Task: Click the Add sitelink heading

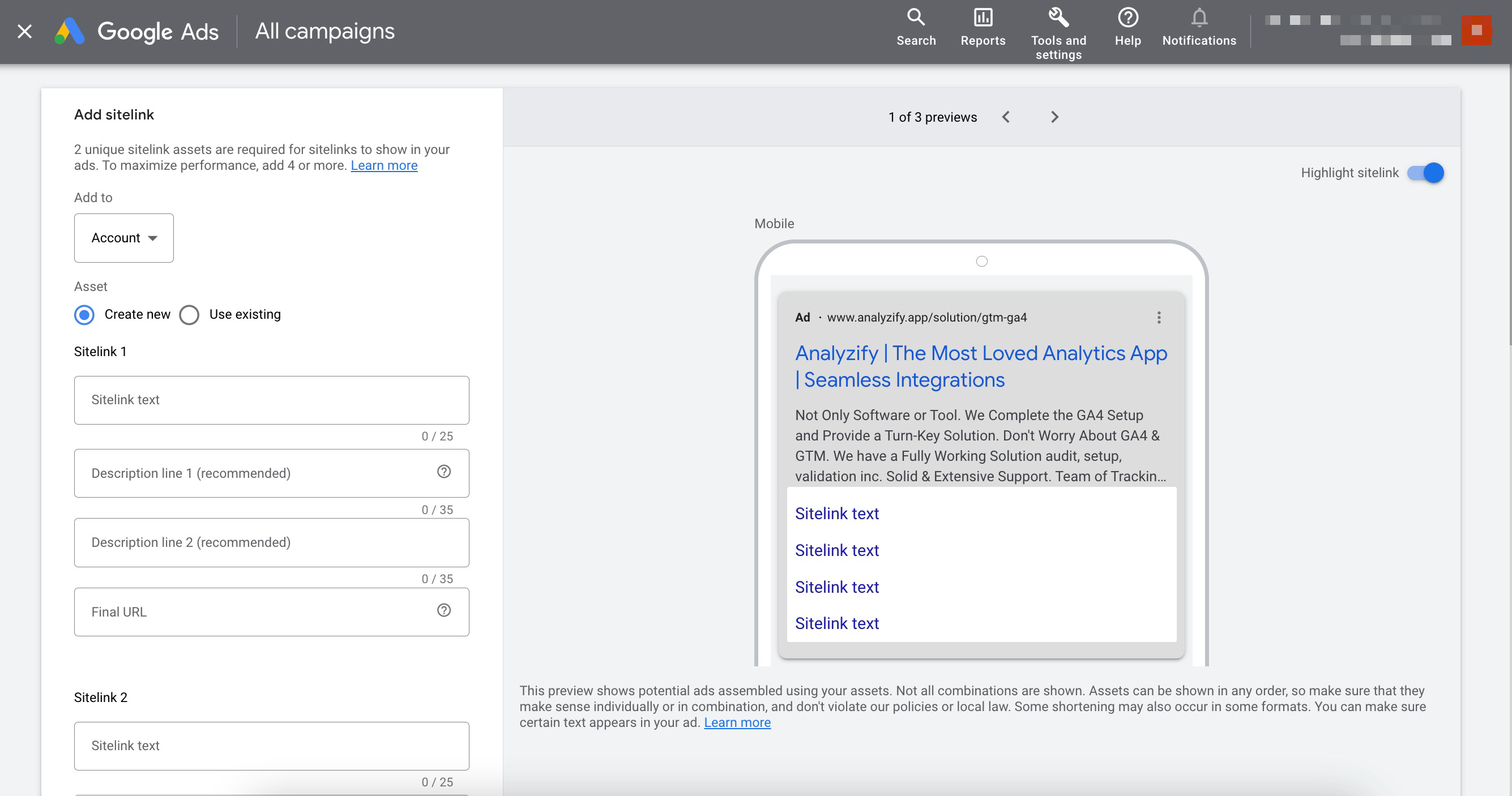Action: pos(114,114)
